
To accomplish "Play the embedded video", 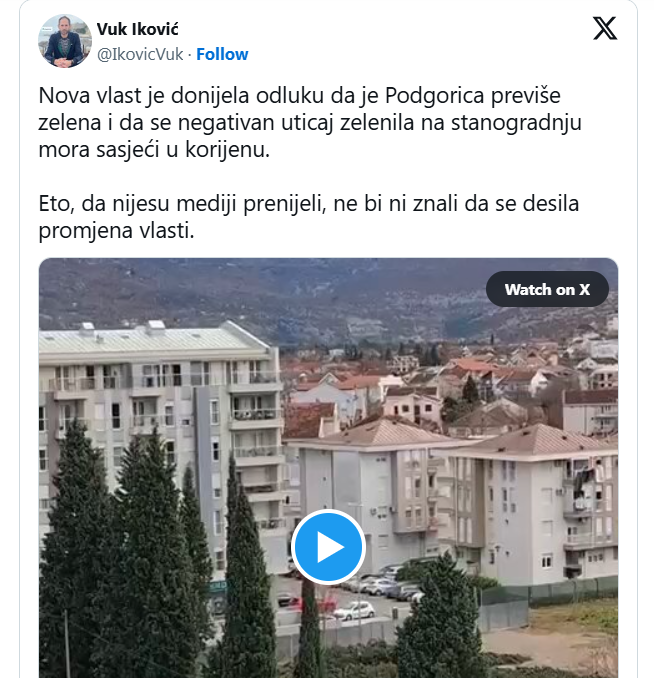I will point(328,547).
